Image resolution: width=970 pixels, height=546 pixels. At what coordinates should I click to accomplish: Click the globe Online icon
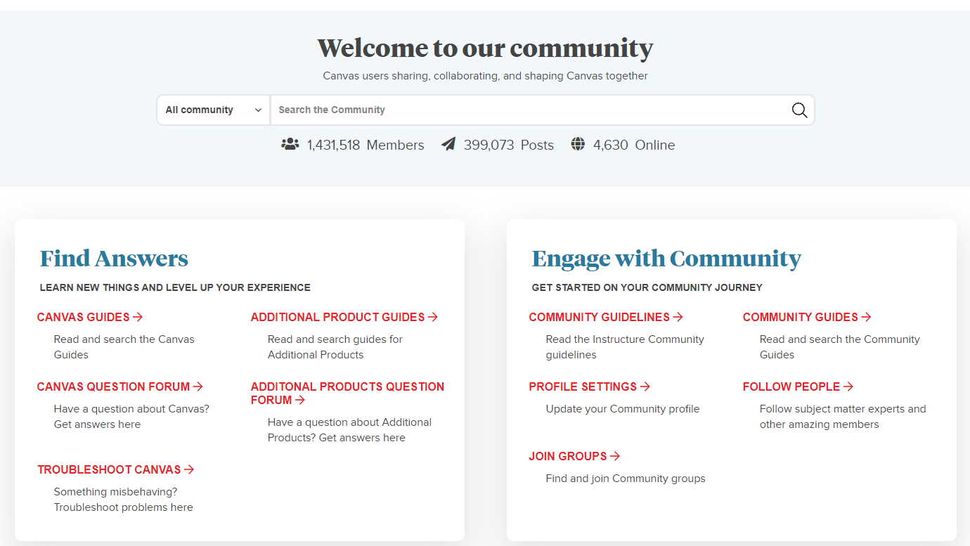578,144
